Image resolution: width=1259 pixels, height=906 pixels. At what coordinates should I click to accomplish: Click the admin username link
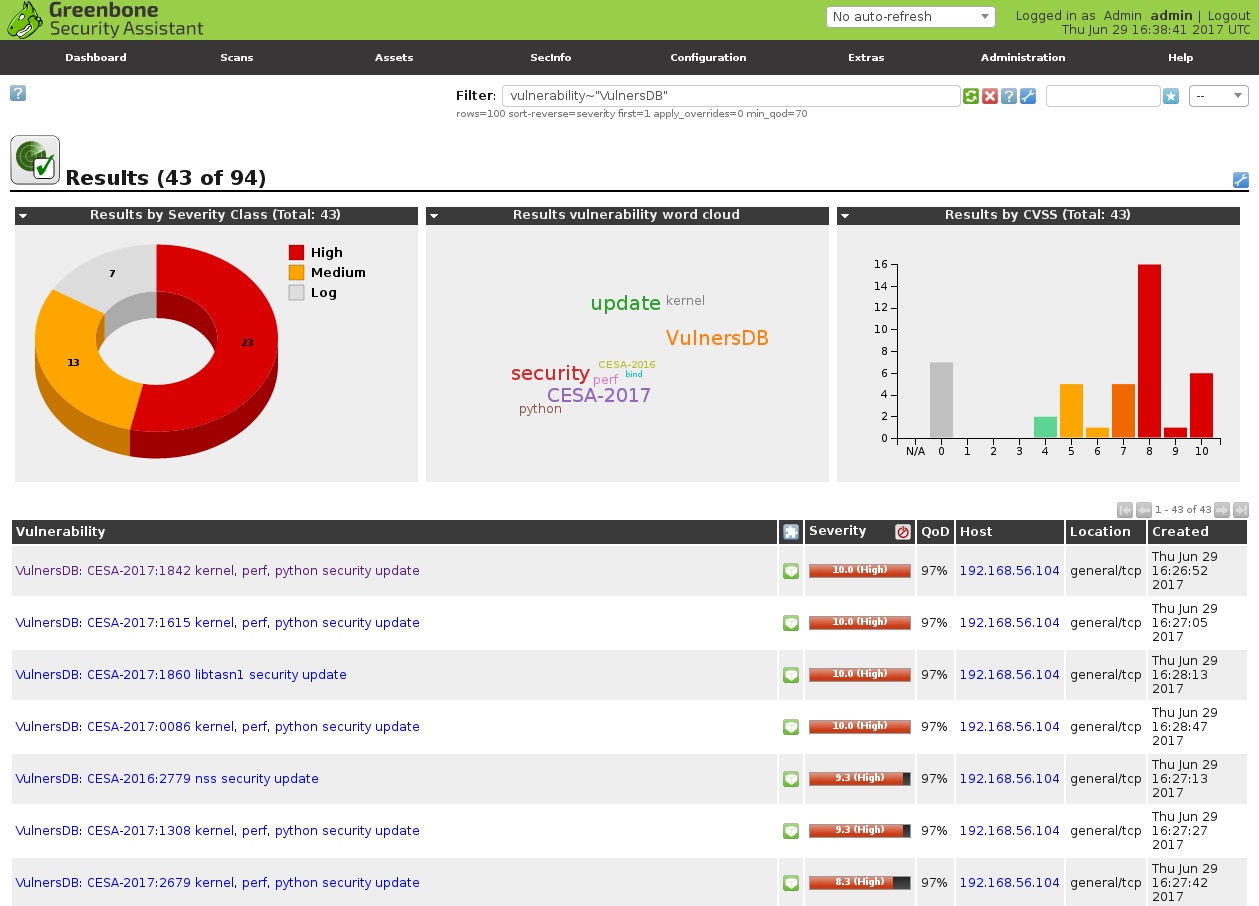click(x=1171, y=16)
